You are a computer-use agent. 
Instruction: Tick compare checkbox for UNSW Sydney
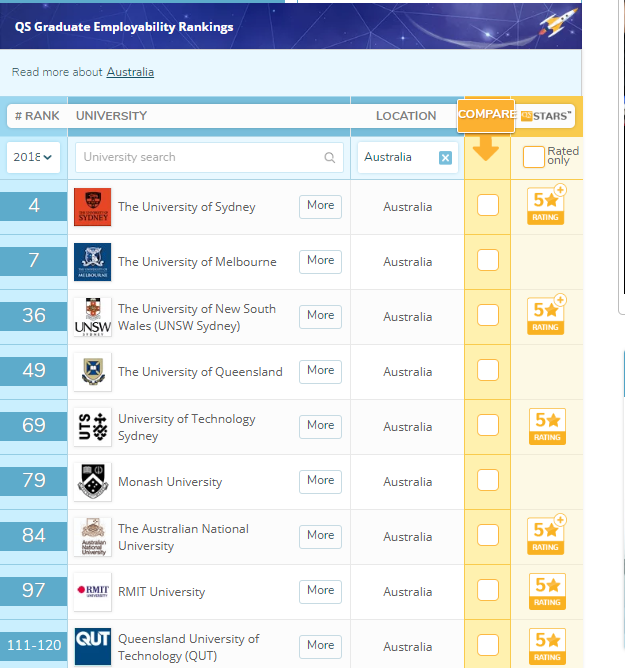click(488, 315)
